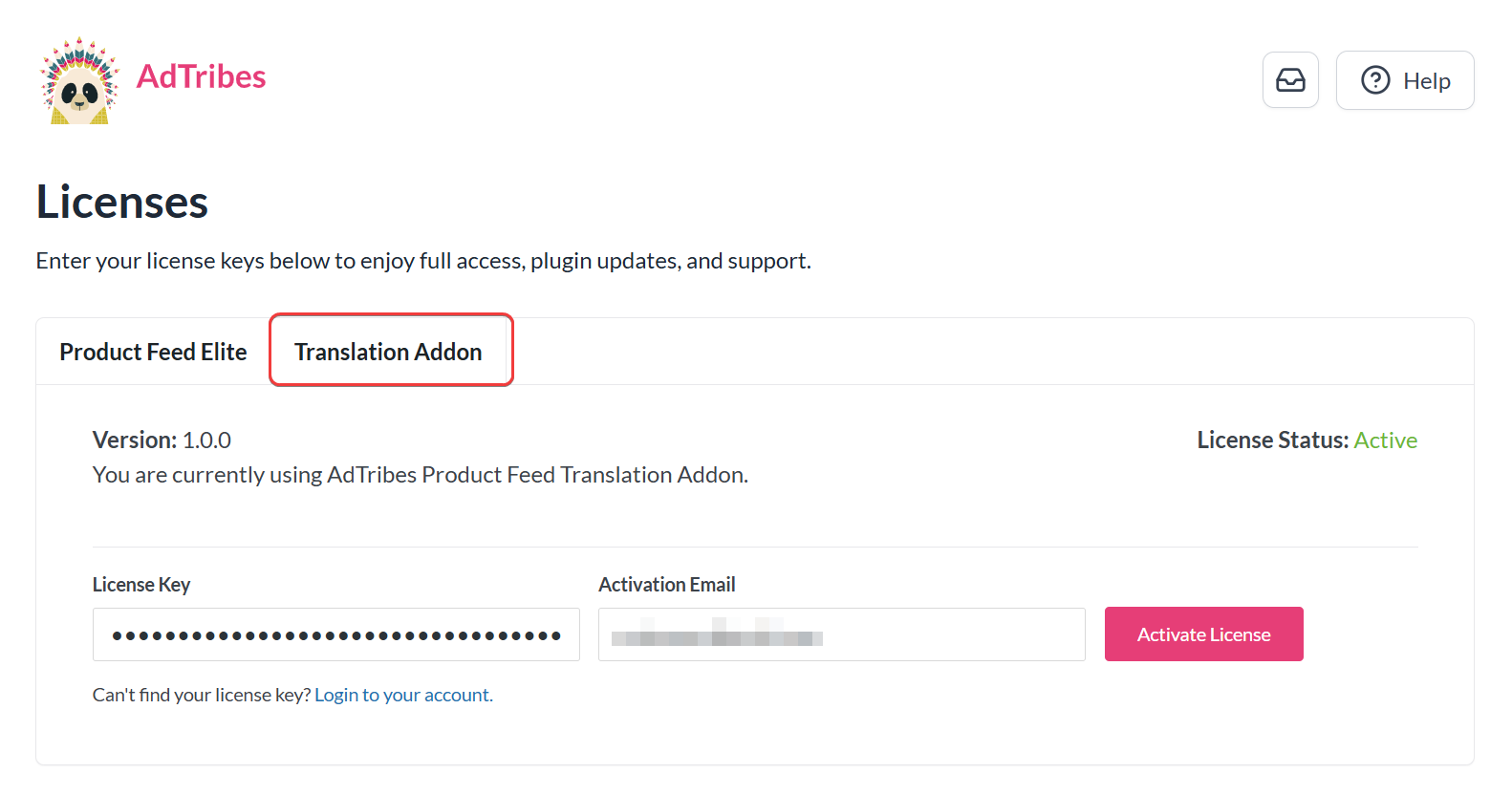The image size is (1512, 795).
Task: Click the Activation Email label
Action: pyautogui.click(x=666, y=585)
